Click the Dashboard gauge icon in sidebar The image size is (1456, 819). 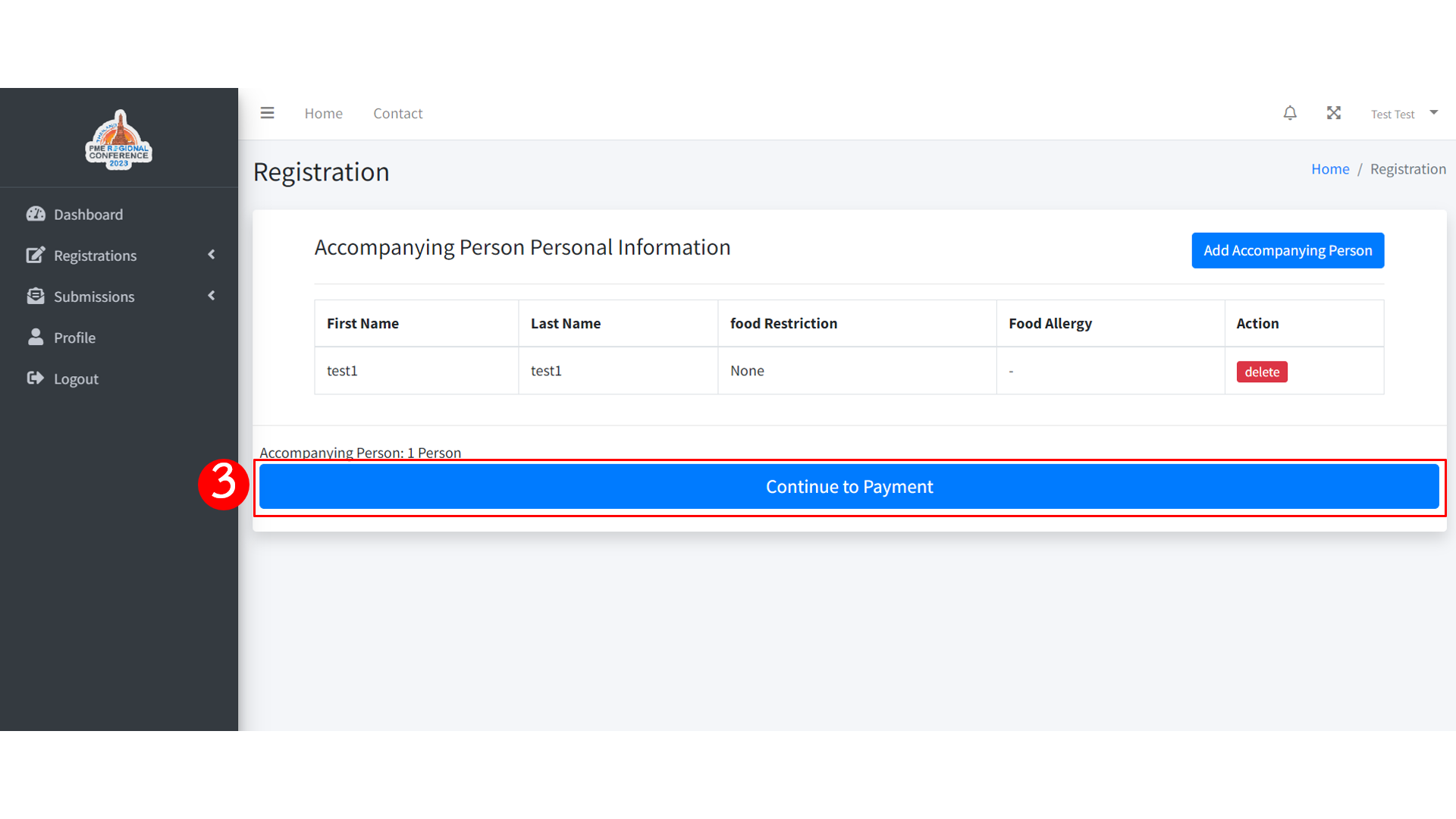(36, 214)
